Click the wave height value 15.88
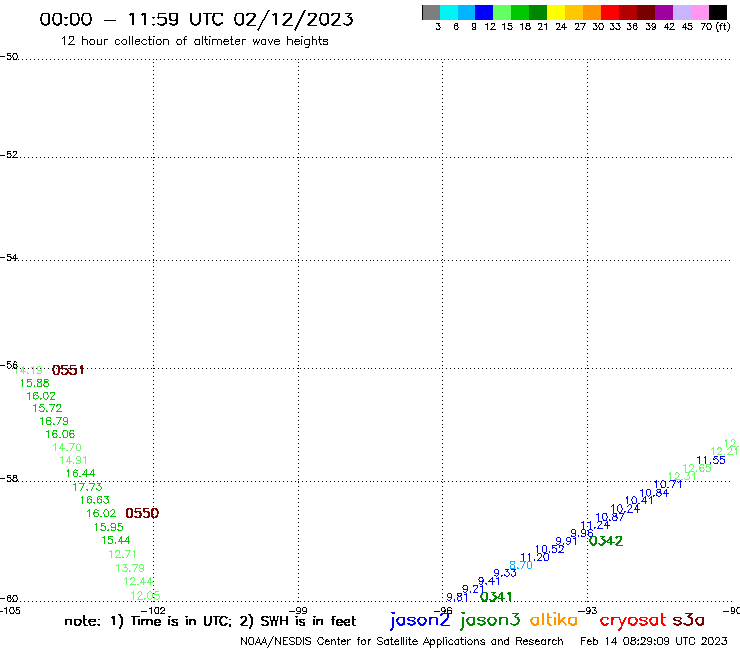This screenshot has width=740, height=650. pos(34,383)
